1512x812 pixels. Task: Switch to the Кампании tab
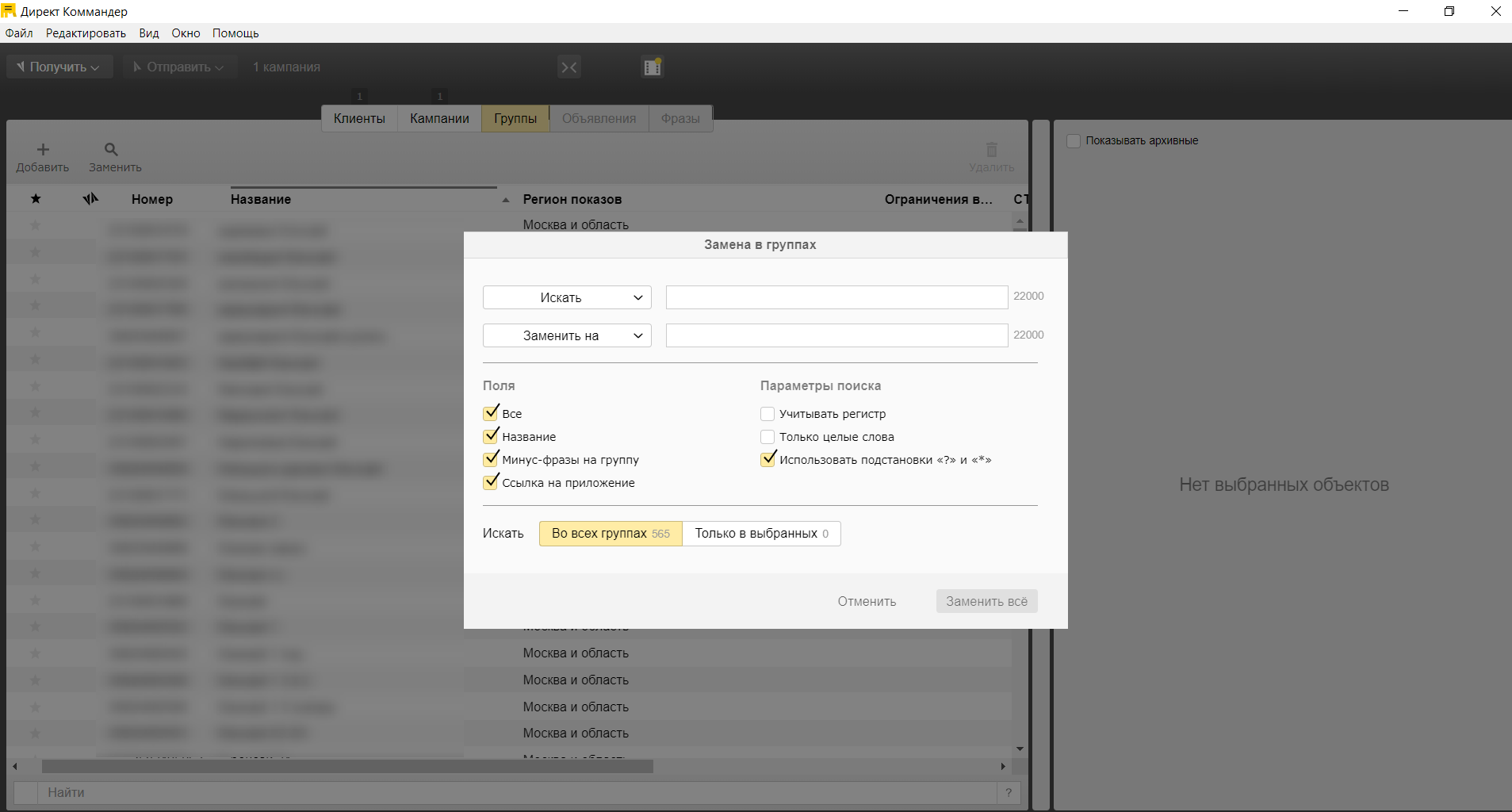click(439, 118)
